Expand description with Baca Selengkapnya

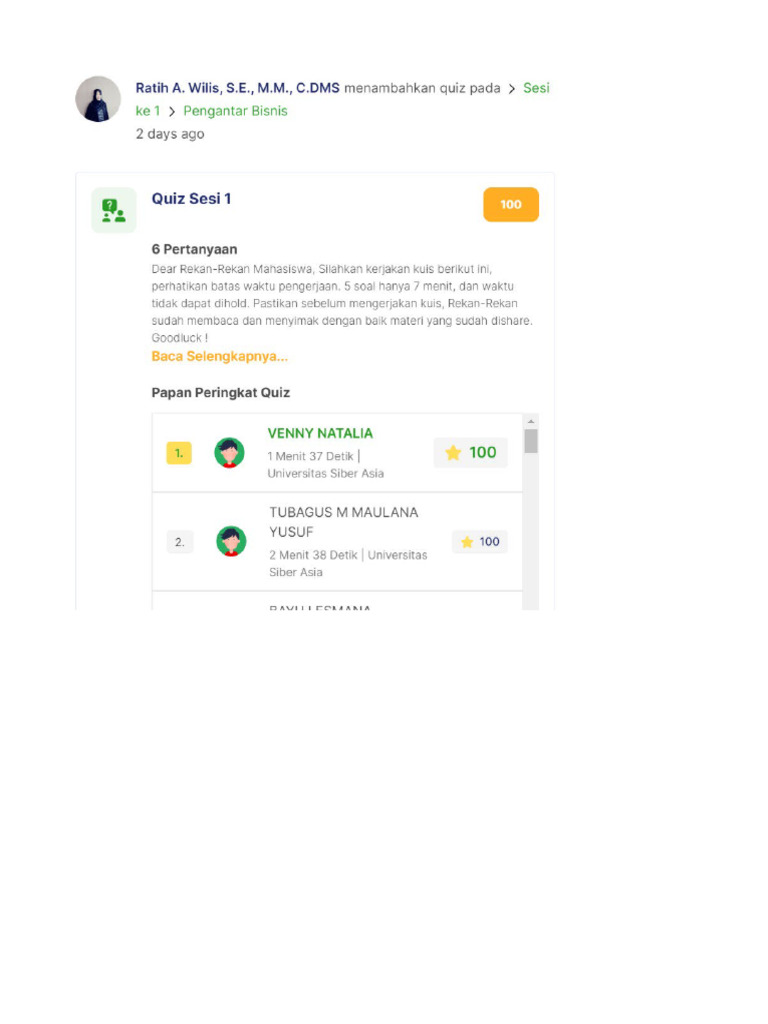point(220,356)
